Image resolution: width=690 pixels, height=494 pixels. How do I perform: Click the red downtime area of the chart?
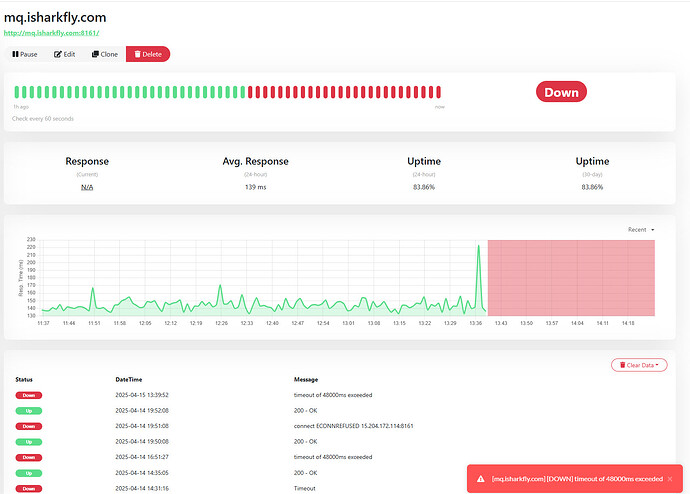click(571, 278)
